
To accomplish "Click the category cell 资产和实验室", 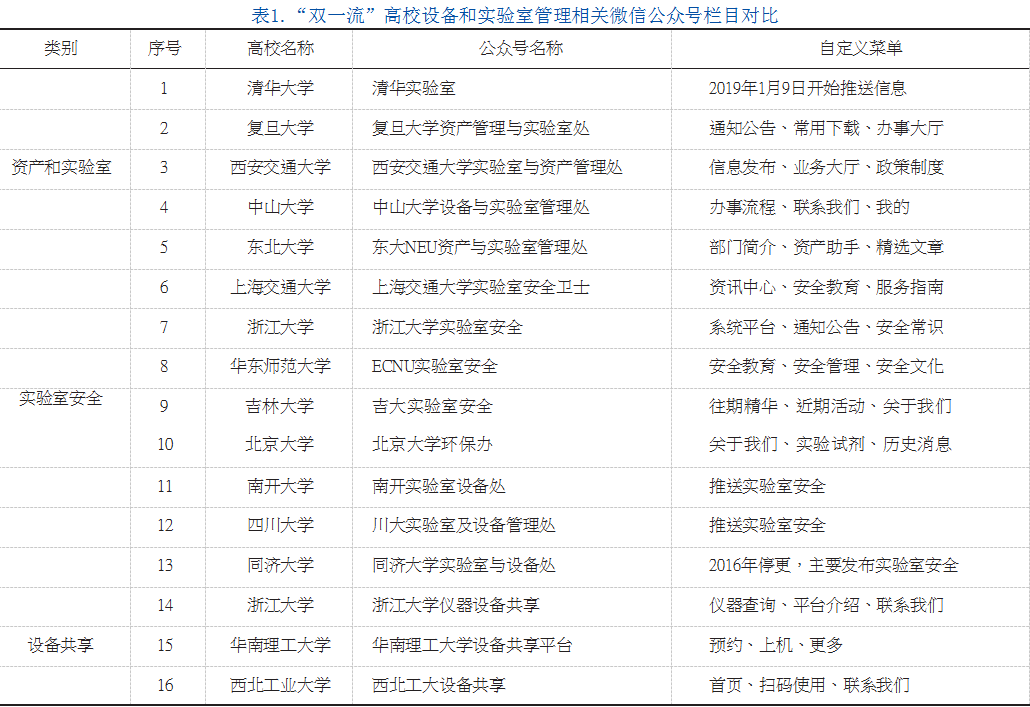I will coord(61,167).
